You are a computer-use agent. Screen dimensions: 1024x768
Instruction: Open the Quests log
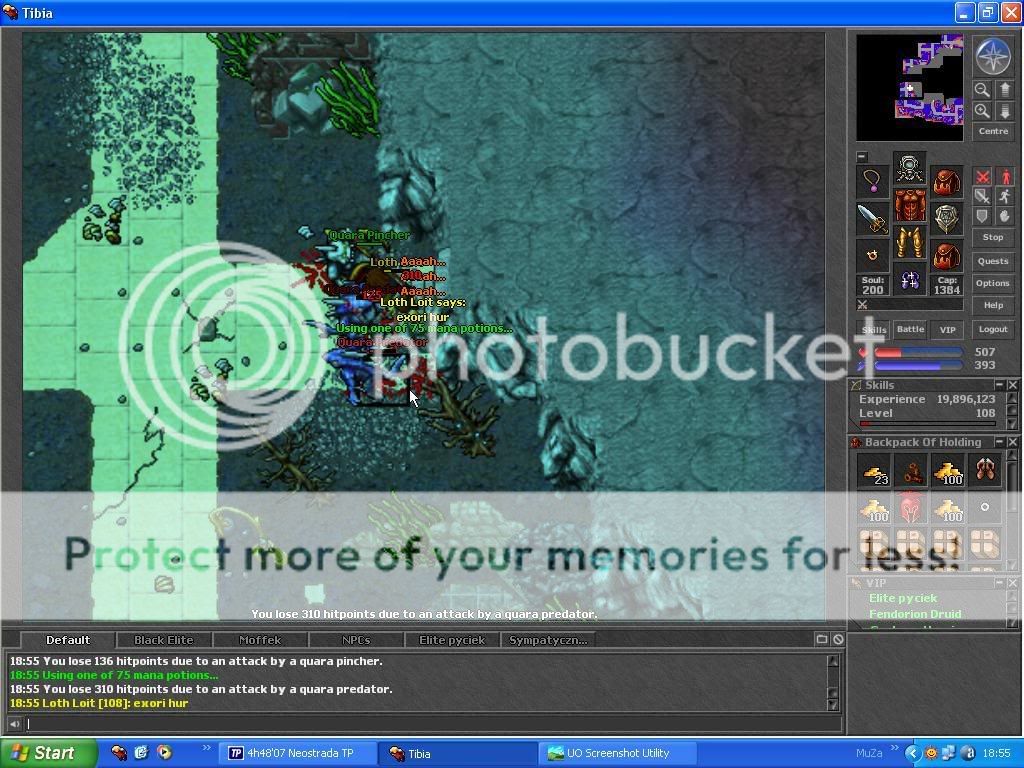coord(993,261)
